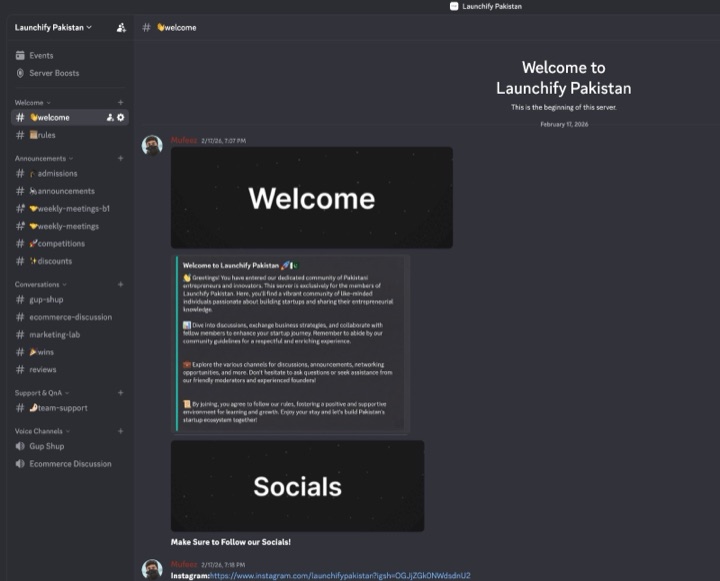Open the gup-shup text channel
Screen dimensions: 720x581
[x=69, y=299]
